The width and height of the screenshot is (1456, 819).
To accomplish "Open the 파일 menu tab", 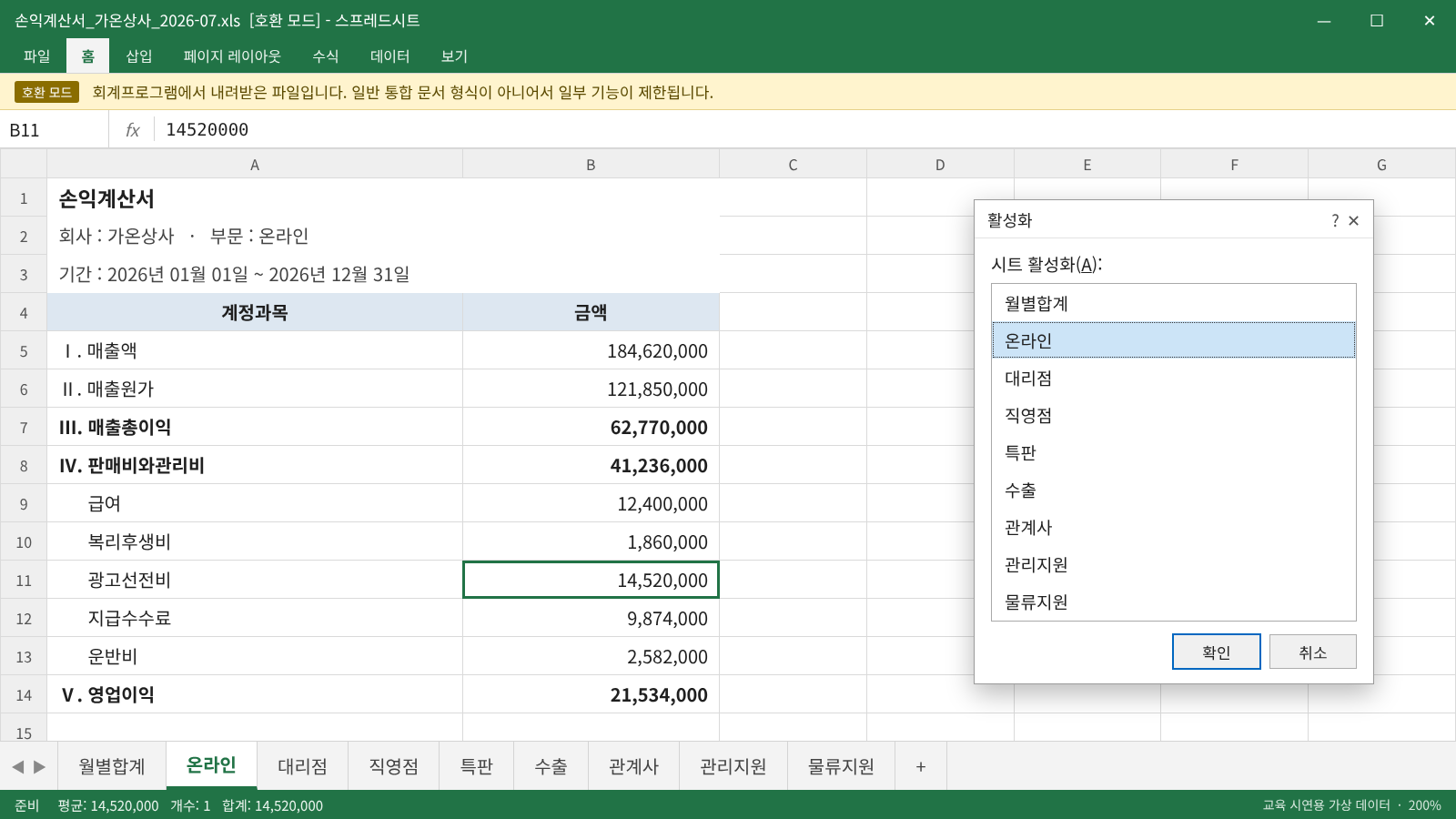I will click(x=36, y=56).
